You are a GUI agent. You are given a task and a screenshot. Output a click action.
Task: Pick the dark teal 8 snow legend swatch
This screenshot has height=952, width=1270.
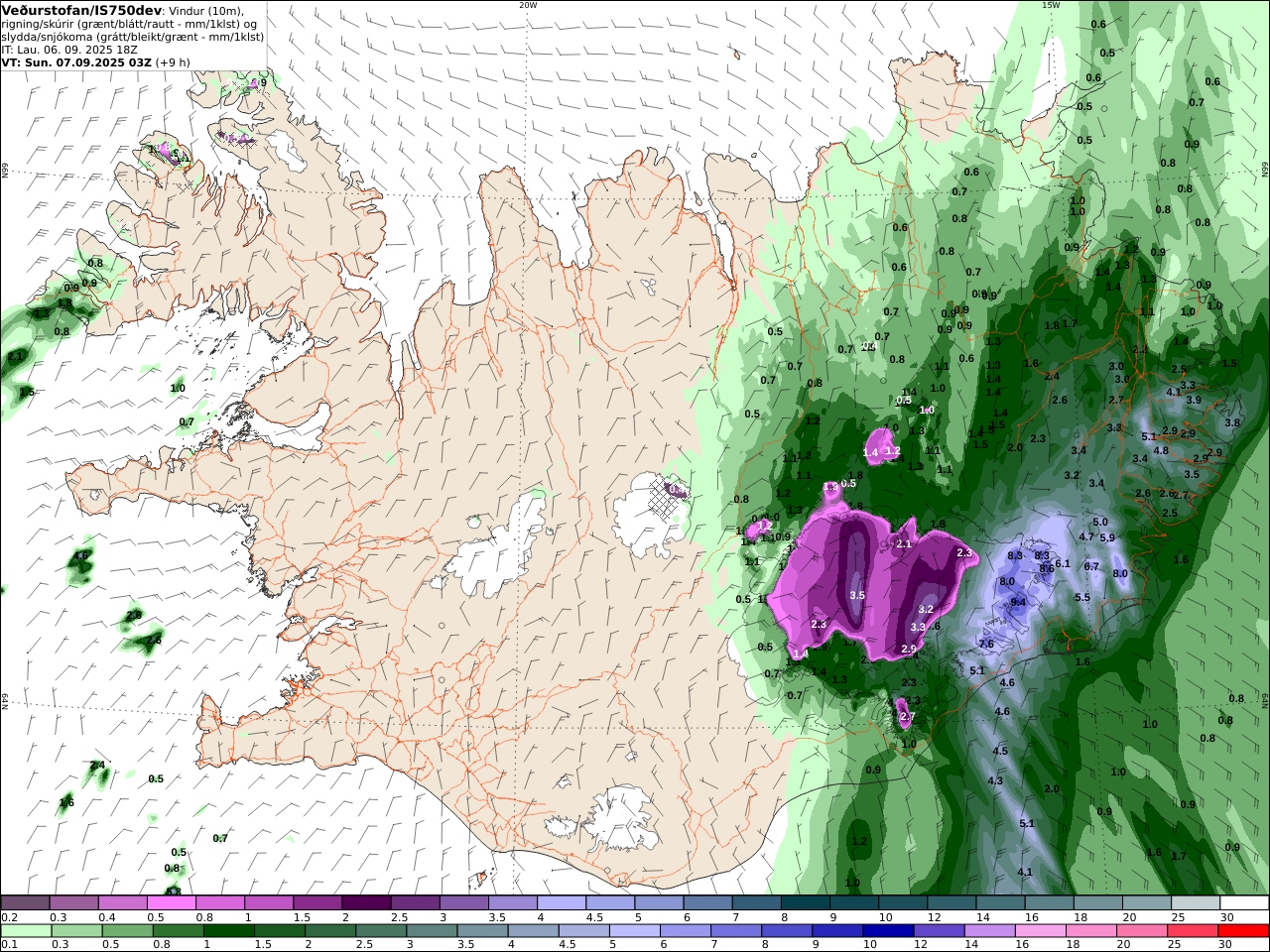click(x=806, y=903)
